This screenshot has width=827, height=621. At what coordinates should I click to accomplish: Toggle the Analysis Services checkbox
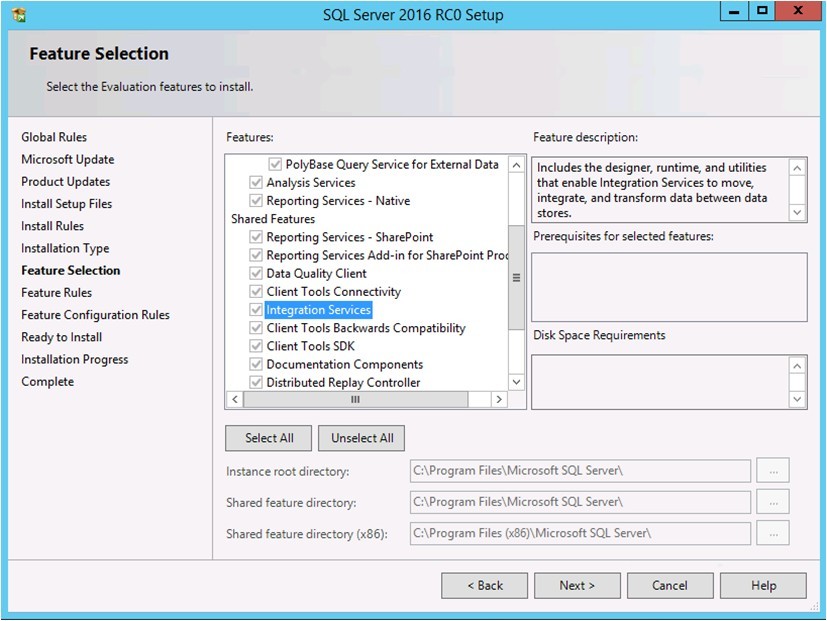(256, 183)
